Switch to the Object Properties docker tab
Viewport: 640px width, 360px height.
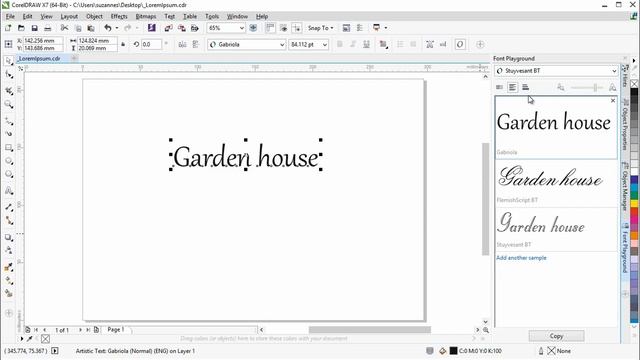point(625,125)
